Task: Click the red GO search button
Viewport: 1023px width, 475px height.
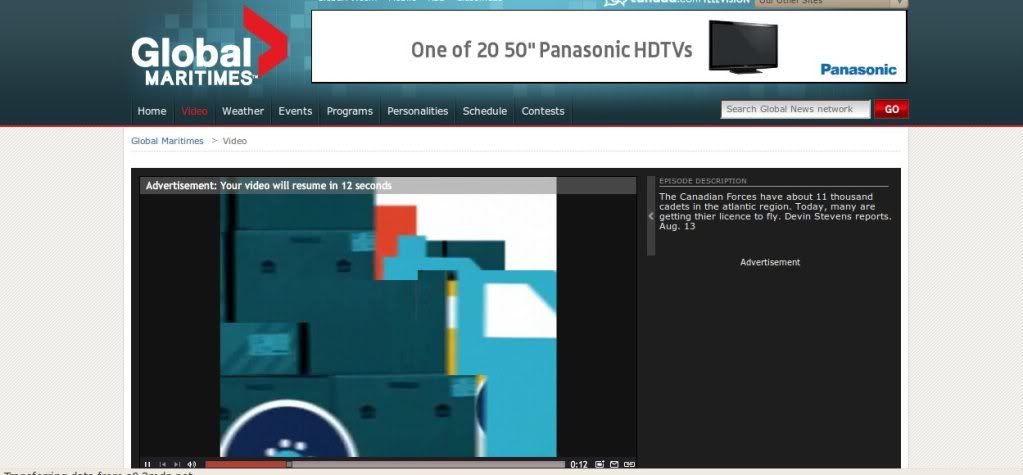Action: click(x=891, y=109)
